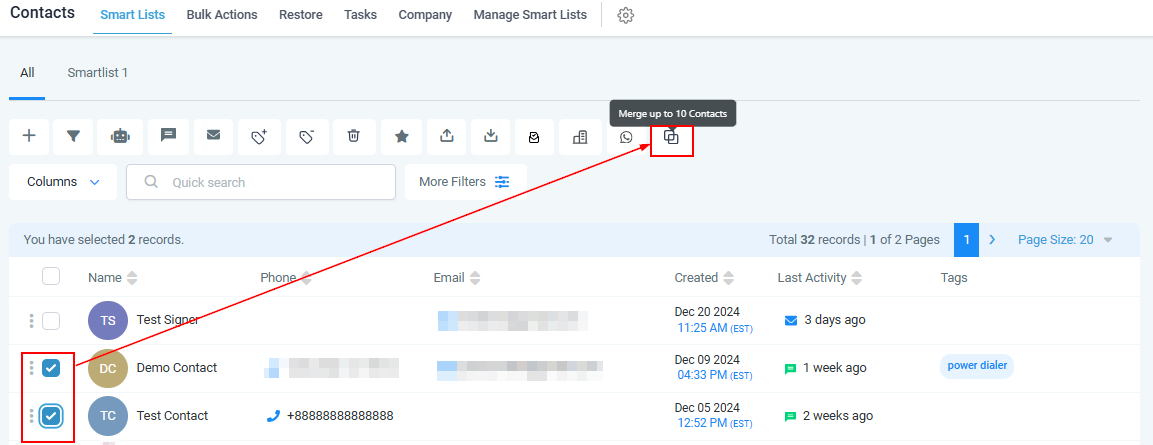Click the TC avatar for Test Contact
The height and width of the screenshot is (445, 1153).
tap(107, 416)
